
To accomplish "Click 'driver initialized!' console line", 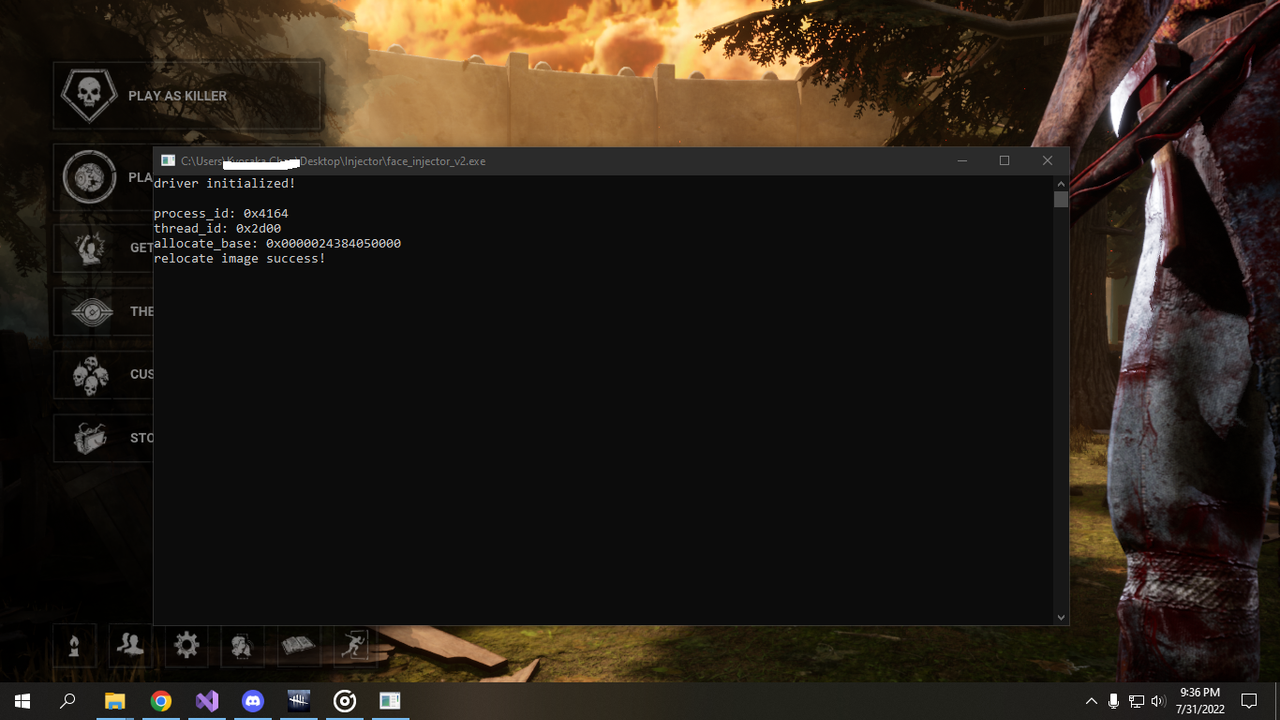I will pyautogui.click(x=224, y=184).
